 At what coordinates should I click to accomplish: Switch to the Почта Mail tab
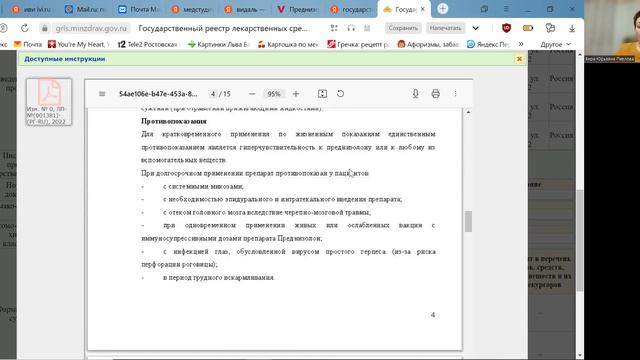click(138, 9)
